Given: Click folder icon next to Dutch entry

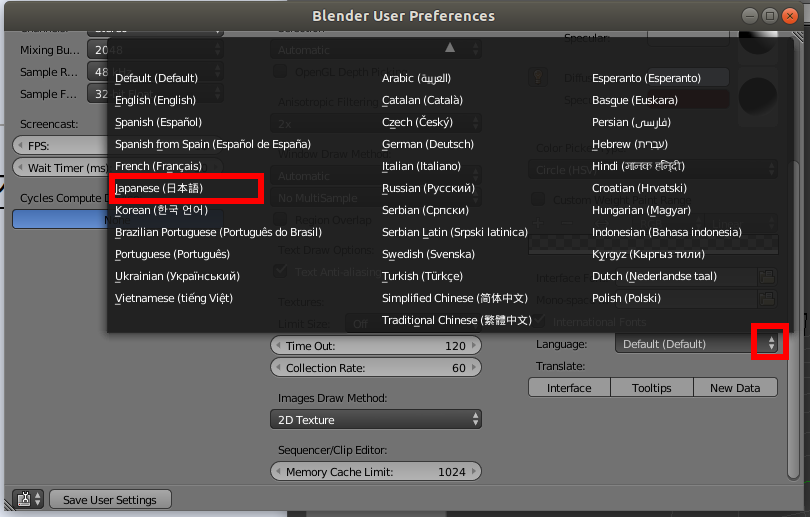Looking at the screenshot, I should click(x=767, y=277).
